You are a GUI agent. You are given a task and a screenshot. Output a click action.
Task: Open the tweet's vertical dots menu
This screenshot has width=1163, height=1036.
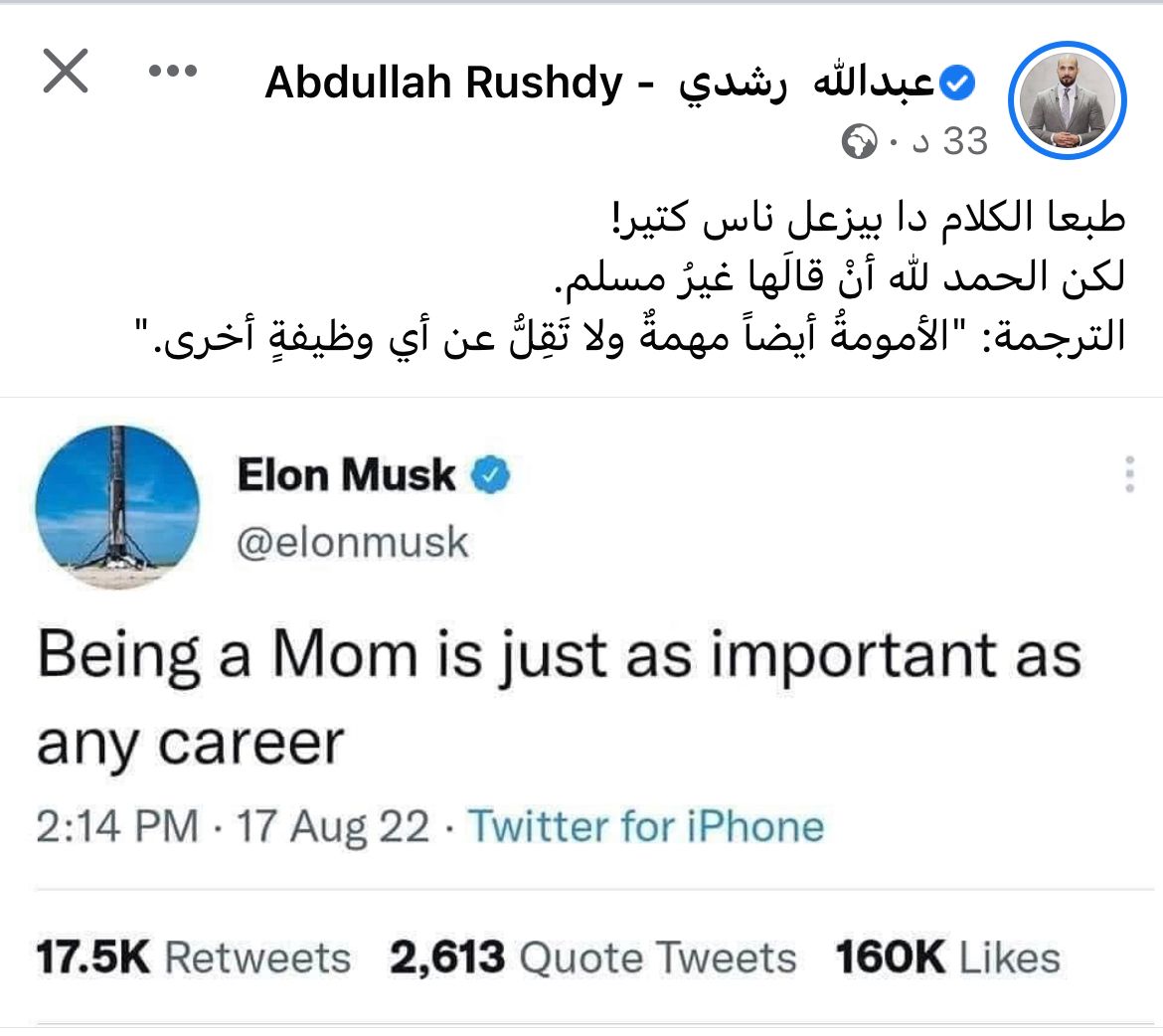point(1129,475)
